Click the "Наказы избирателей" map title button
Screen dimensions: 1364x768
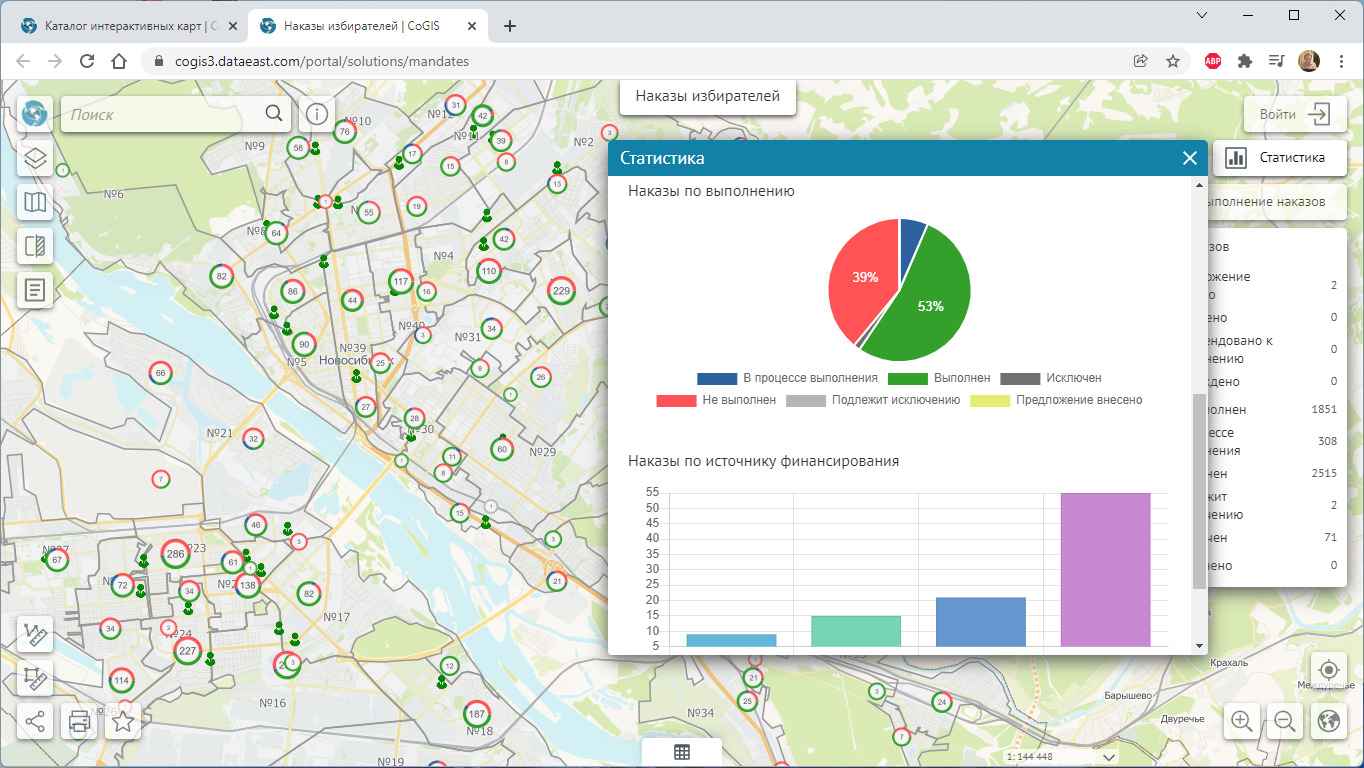point(708,97)
